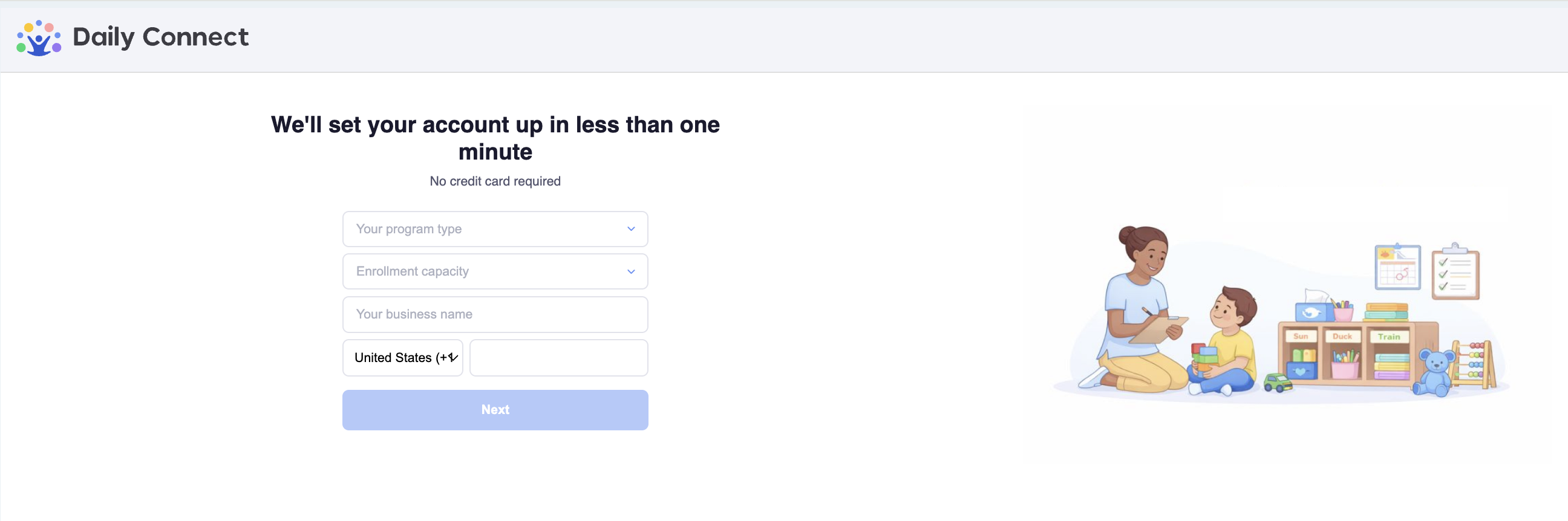Click the calendar poster in the illustration
The width and height of the screenshot is (1568, 521).
tap(1397, 268)
